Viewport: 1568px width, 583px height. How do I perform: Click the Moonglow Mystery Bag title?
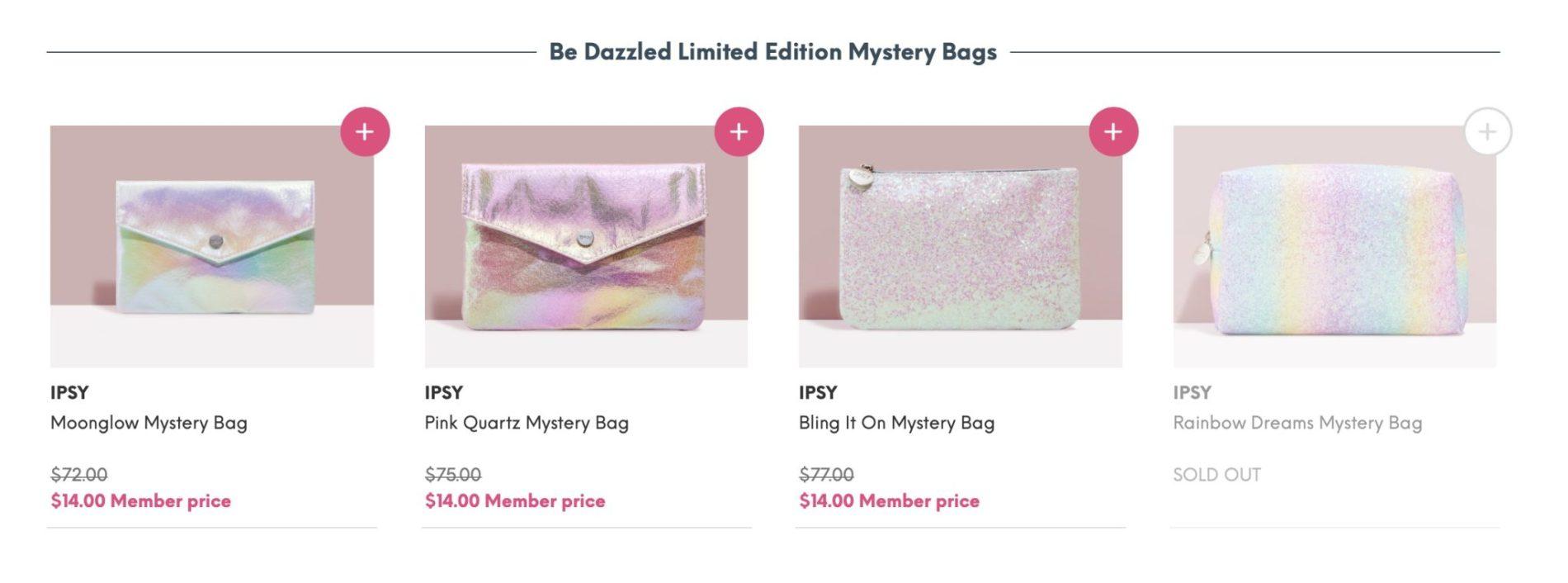pos(149,423)
